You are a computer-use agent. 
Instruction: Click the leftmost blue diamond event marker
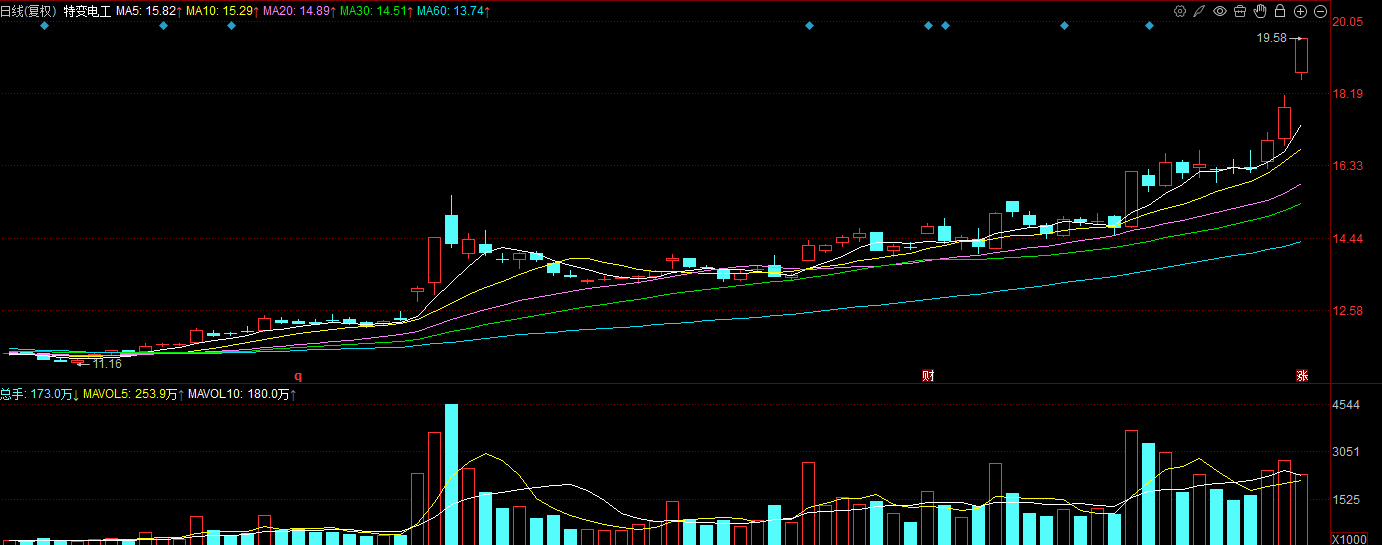pyautogui.click(x=44, y=26)
